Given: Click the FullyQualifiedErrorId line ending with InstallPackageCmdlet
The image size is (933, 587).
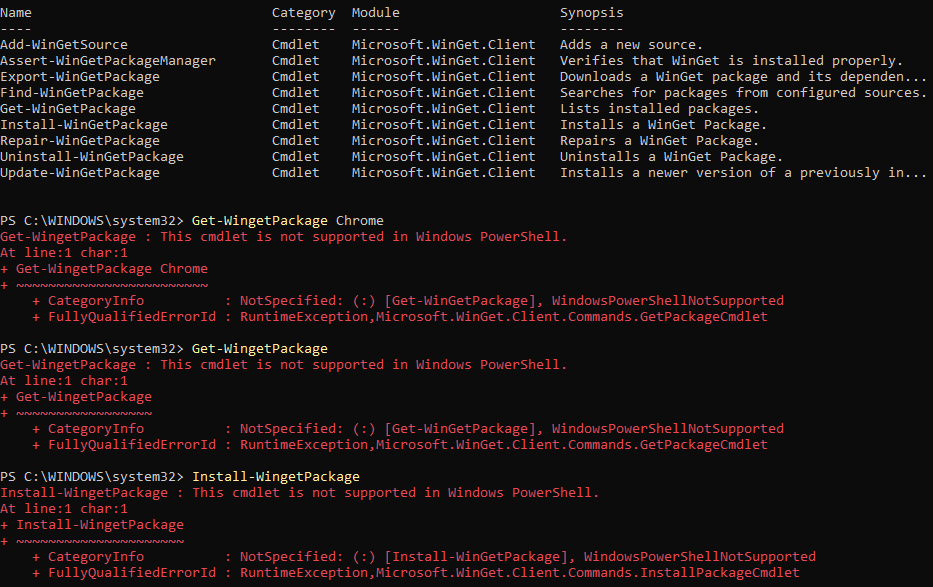Looking at the screenshot, I should coord(416,573).
